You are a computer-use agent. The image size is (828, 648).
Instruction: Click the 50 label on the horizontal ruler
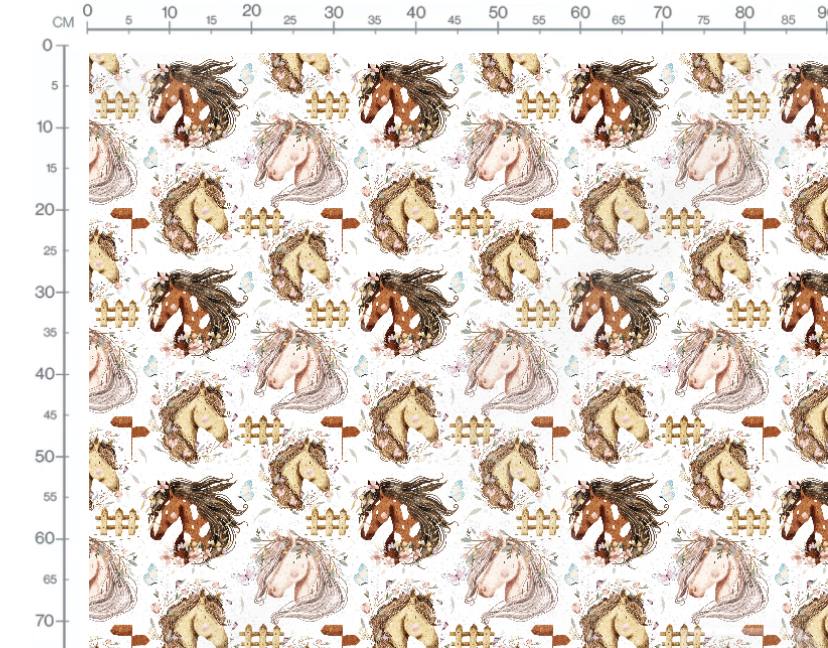(498, 13)
